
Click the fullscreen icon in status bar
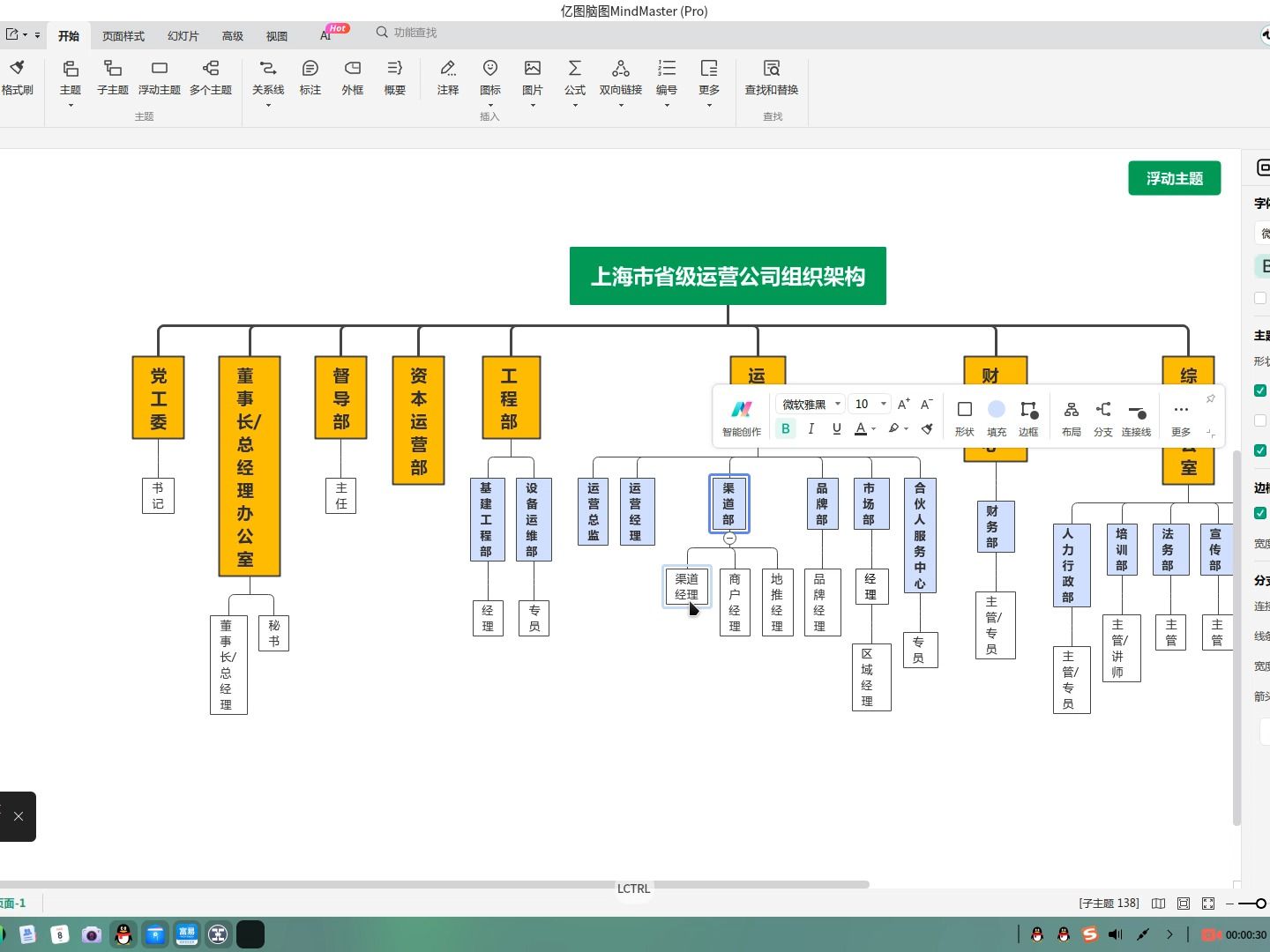coord(1208,904)
